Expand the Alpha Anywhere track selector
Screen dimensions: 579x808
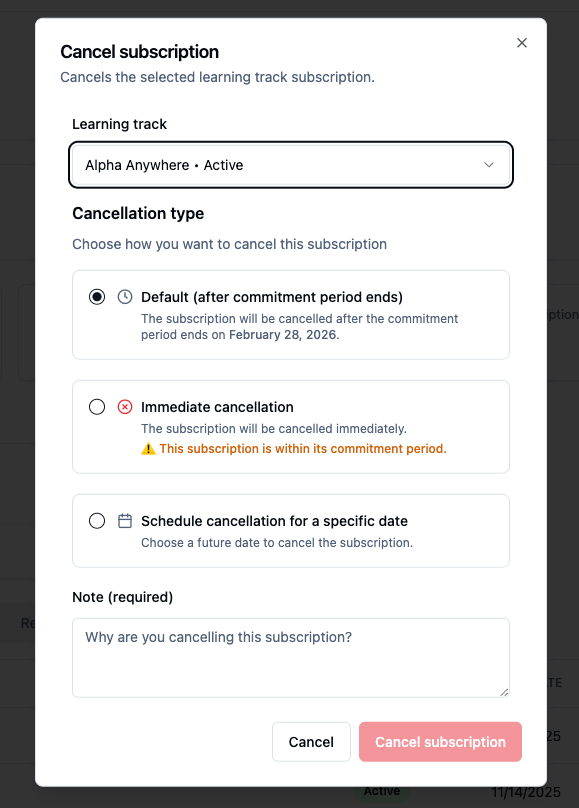[290, 164]
